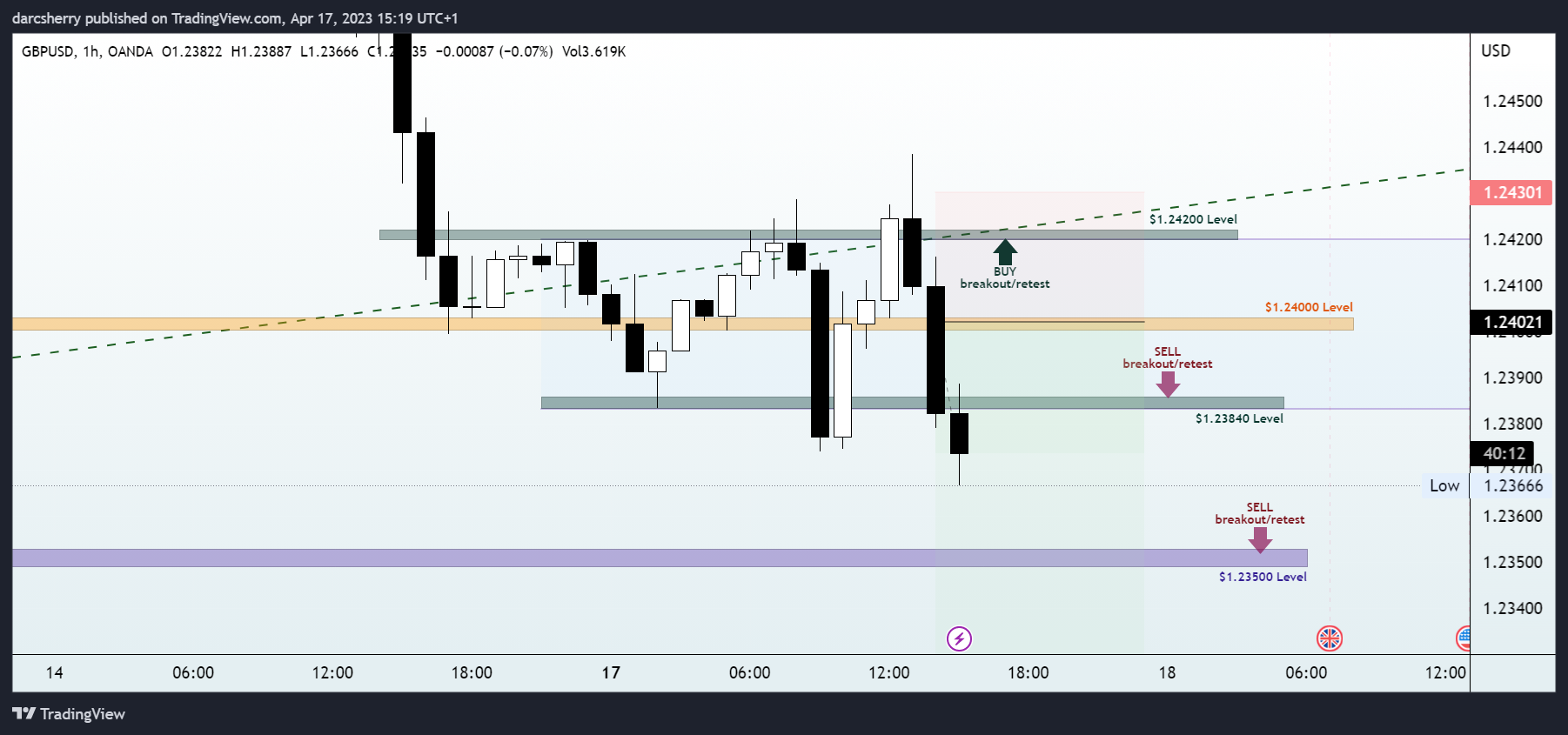
Task: Click the GBPUSD symbol title
Action: 48,51
